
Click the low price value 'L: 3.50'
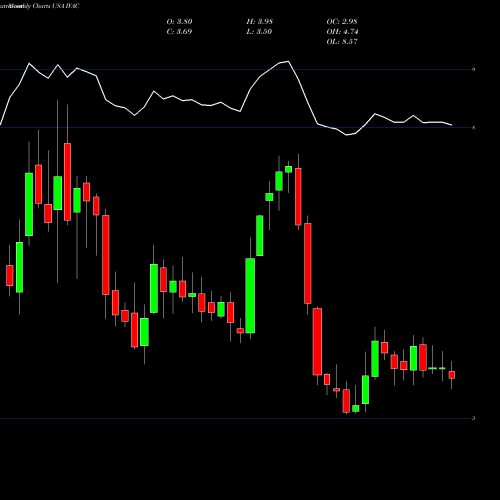point(259,32)
